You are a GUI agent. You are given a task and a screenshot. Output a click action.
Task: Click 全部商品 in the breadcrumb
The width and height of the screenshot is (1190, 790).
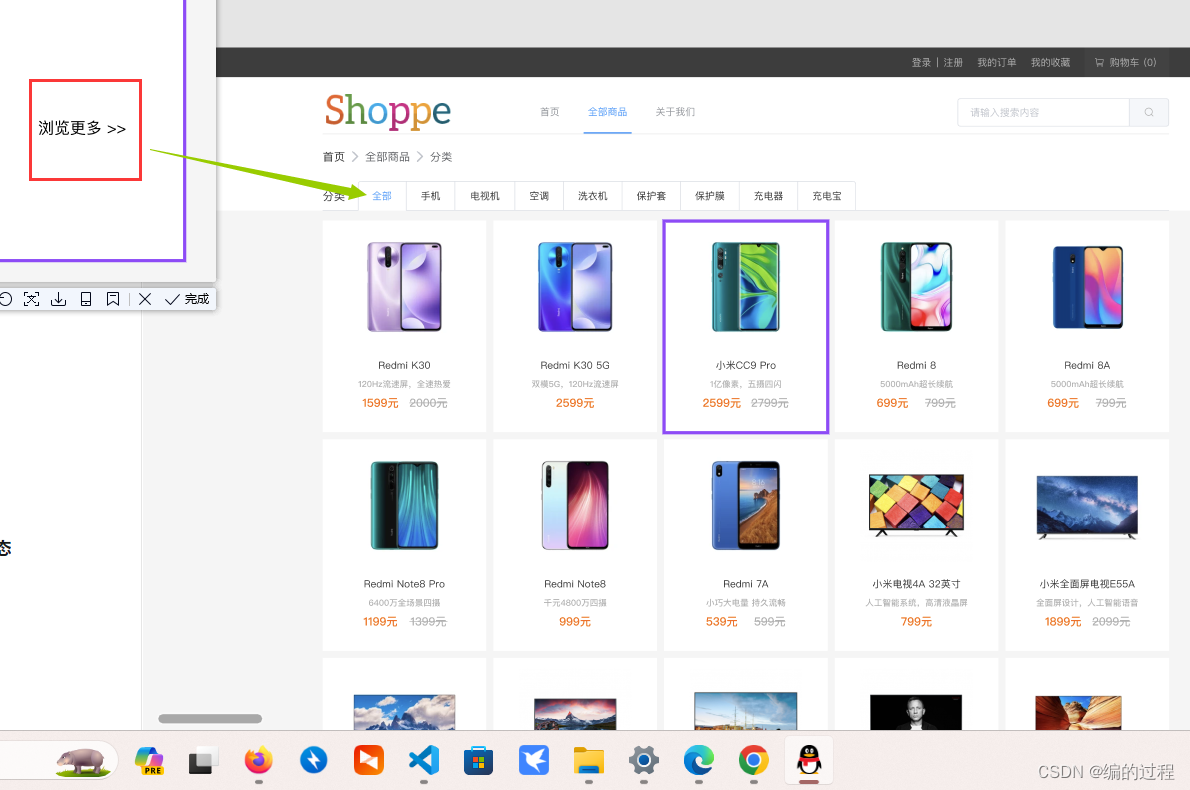coord(387,156)
